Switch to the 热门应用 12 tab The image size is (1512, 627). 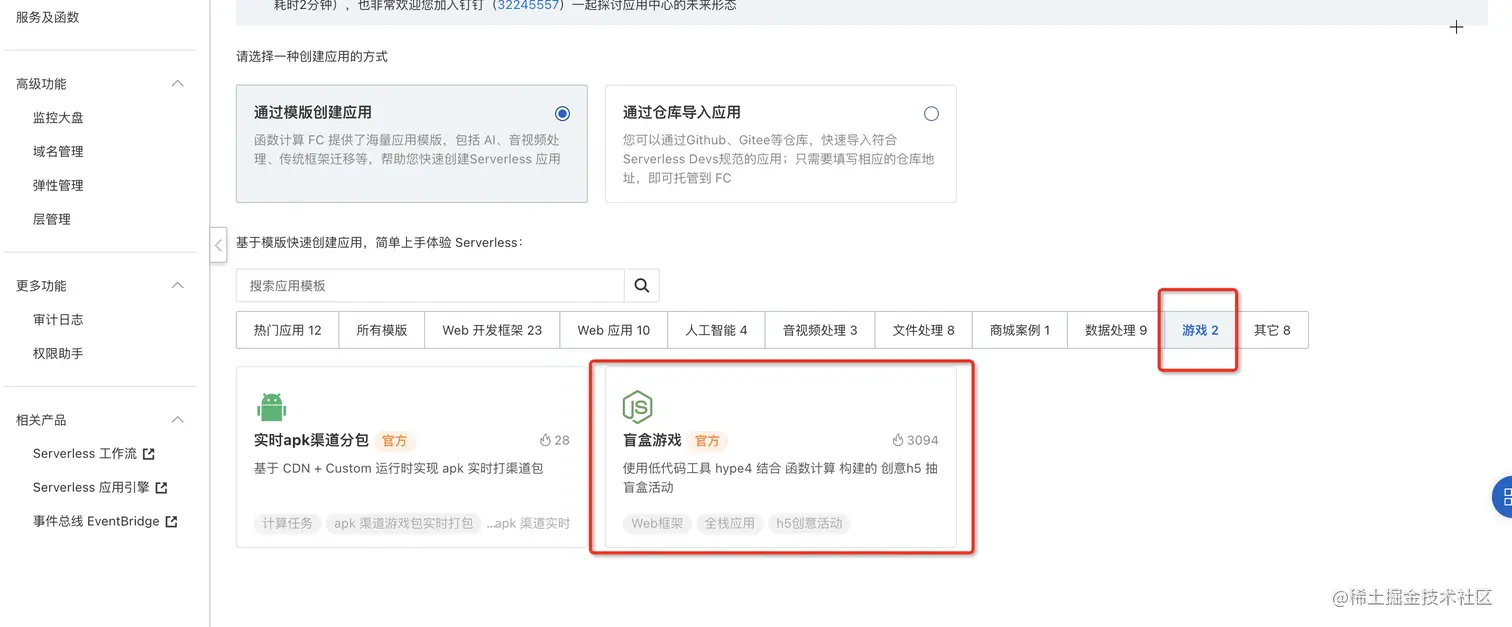click(288, 330)
